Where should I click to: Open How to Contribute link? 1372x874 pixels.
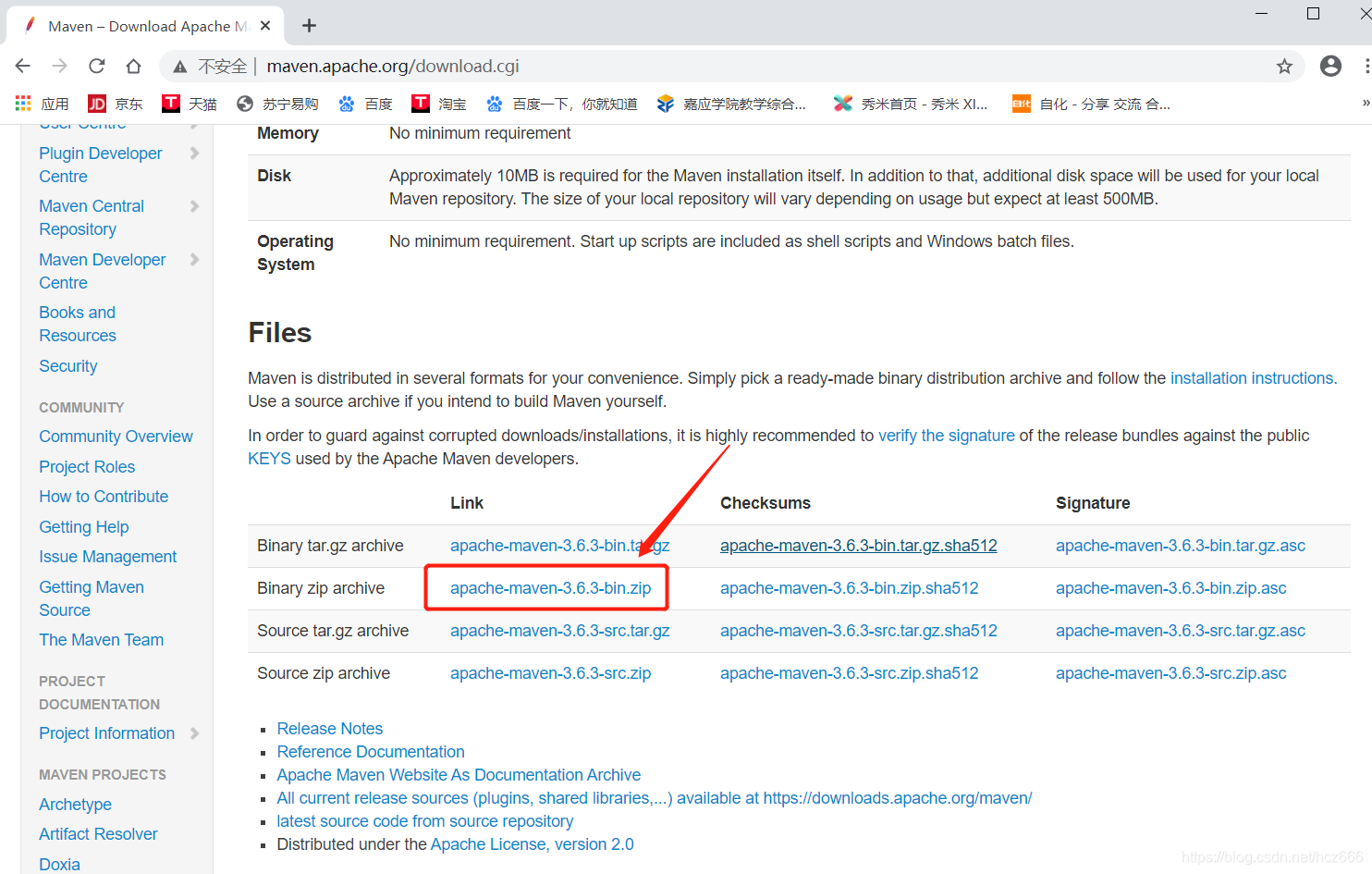pyautogui.click(x=104, y=497)
